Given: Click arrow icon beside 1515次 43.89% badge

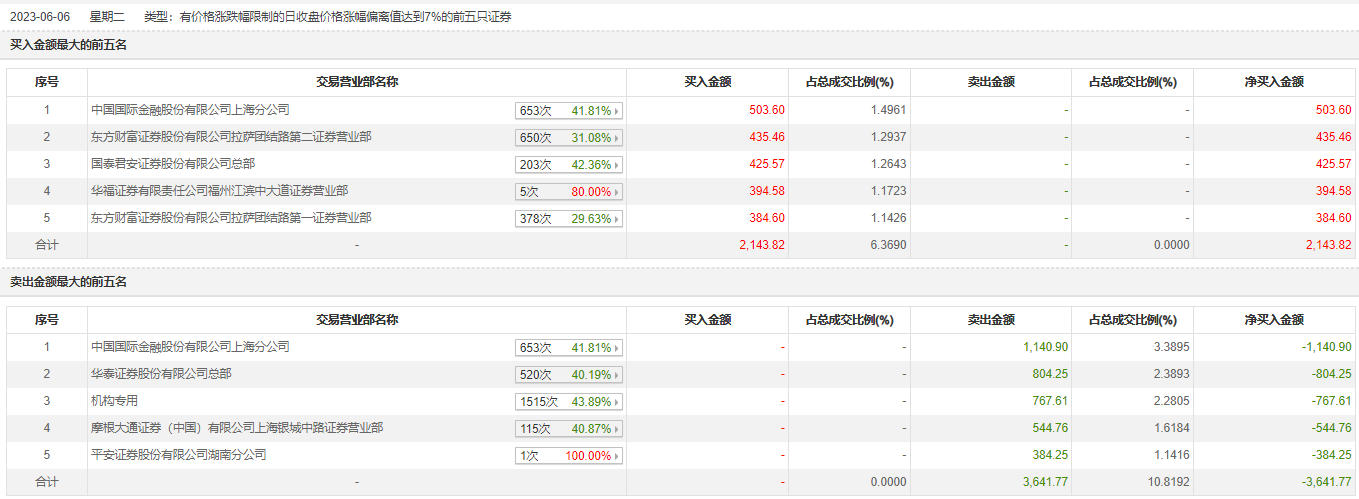Looking at the screenshot, I should coord(616,402).
